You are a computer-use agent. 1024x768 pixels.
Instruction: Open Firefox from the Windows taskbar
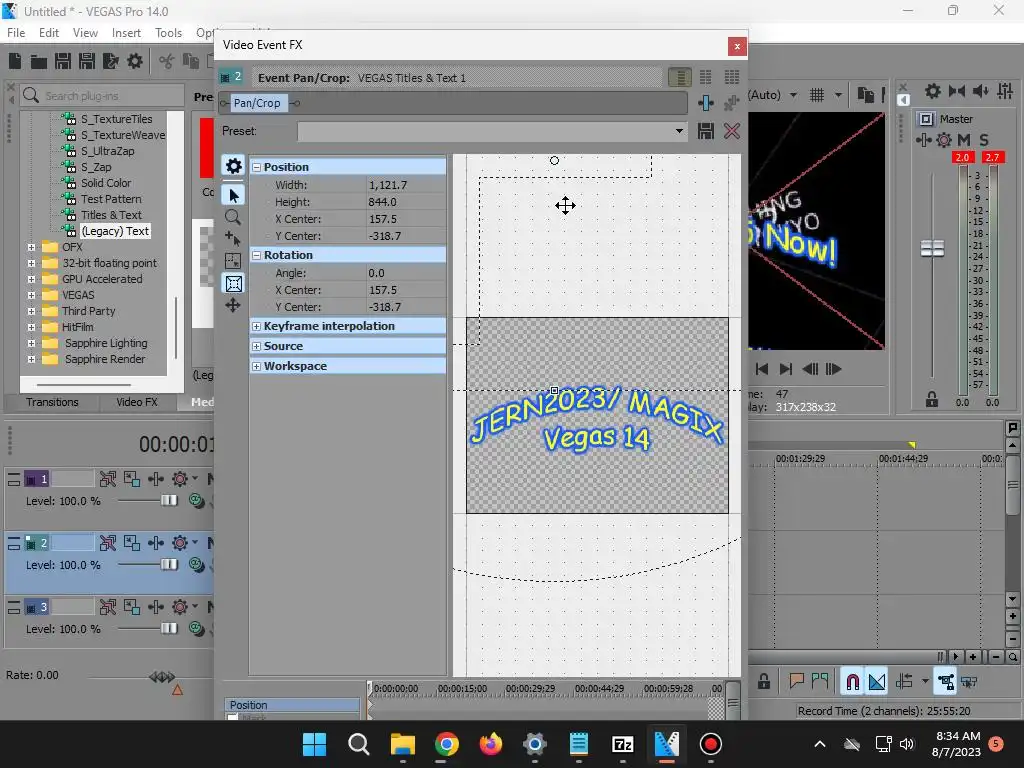(490, 744)
